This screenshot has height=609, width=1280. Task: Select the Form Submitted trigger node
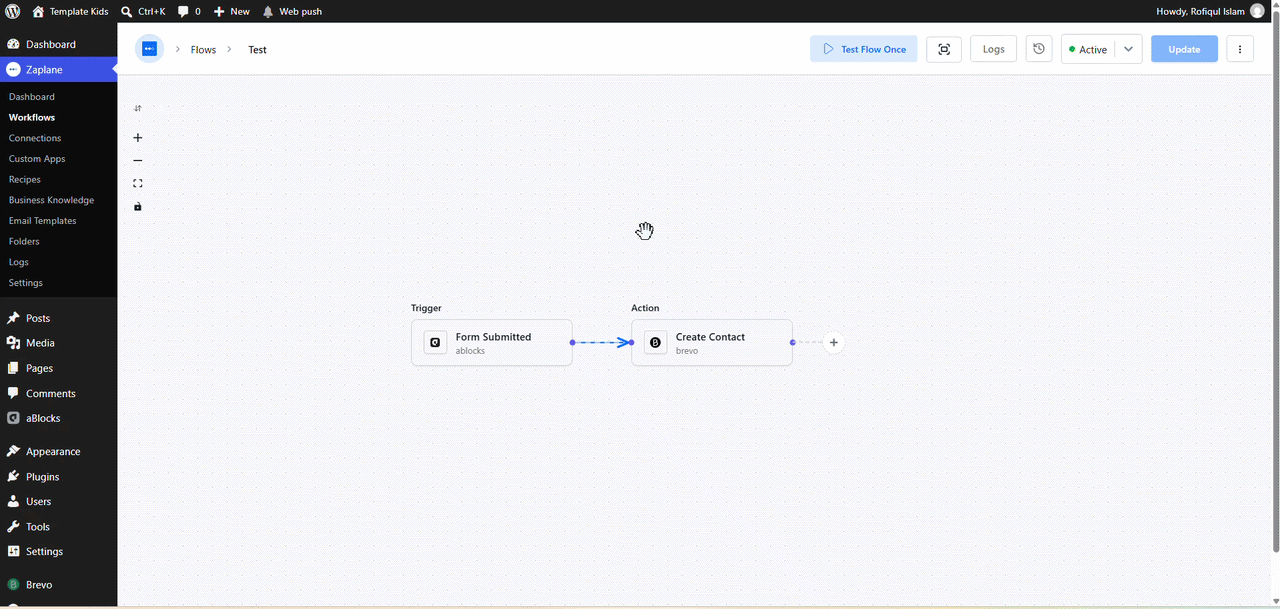[x=492, y=343]
